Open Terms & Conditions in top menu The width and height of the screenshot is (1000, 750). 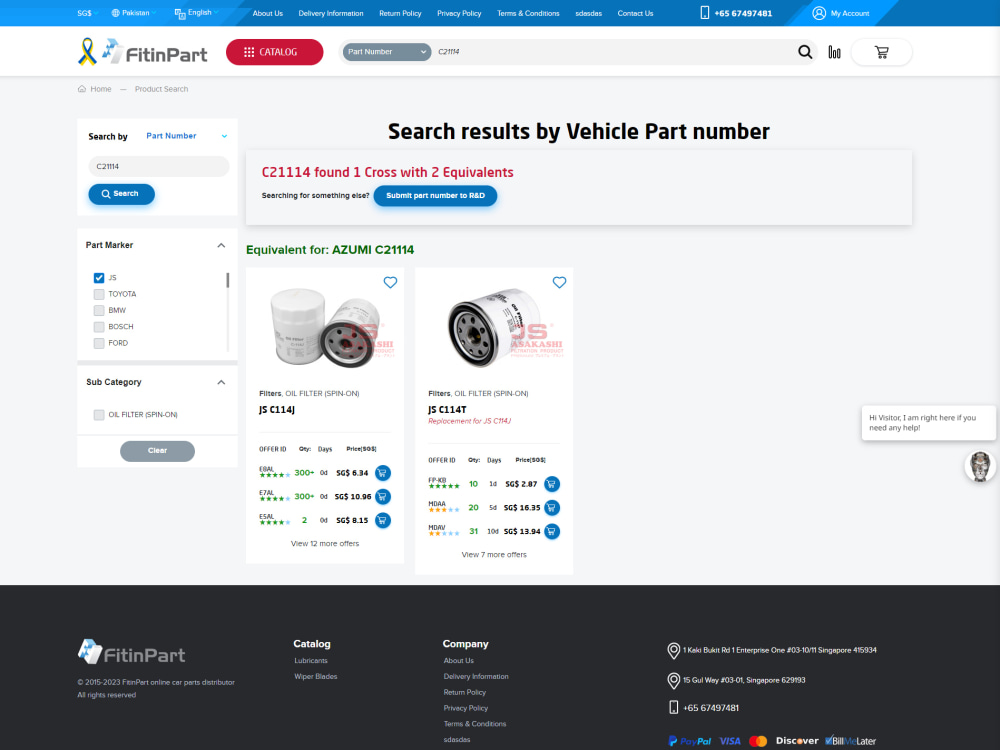point(528,13)
